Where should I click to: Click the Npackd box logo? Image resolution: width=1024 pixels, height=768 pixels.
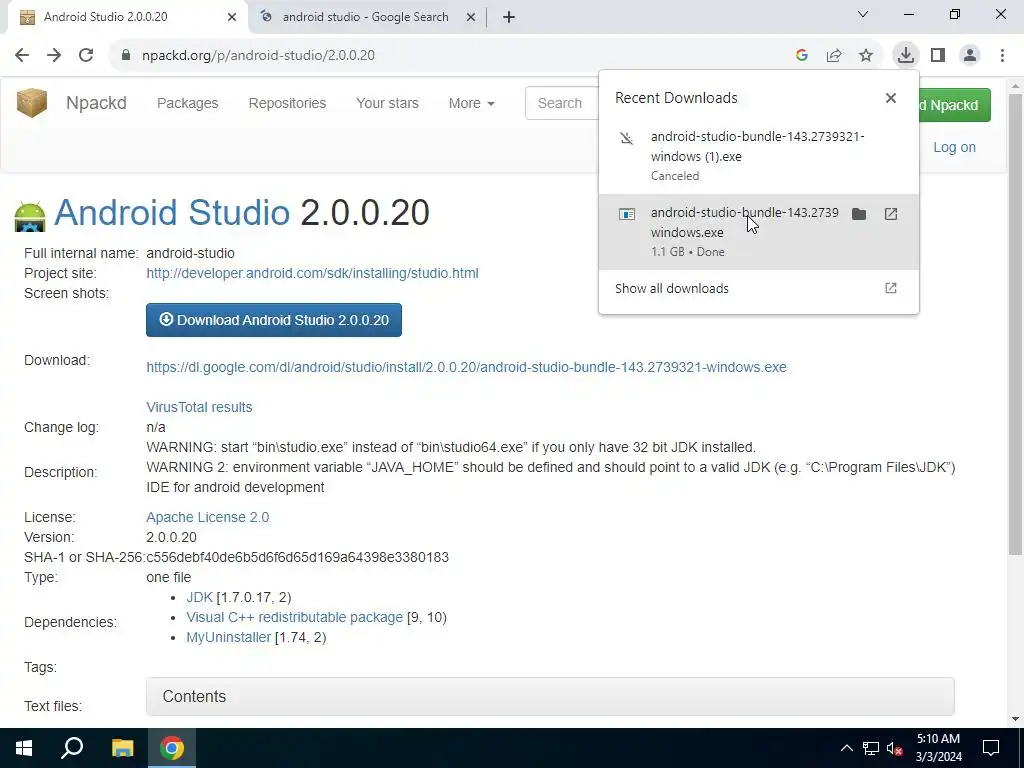click(32, 103)
